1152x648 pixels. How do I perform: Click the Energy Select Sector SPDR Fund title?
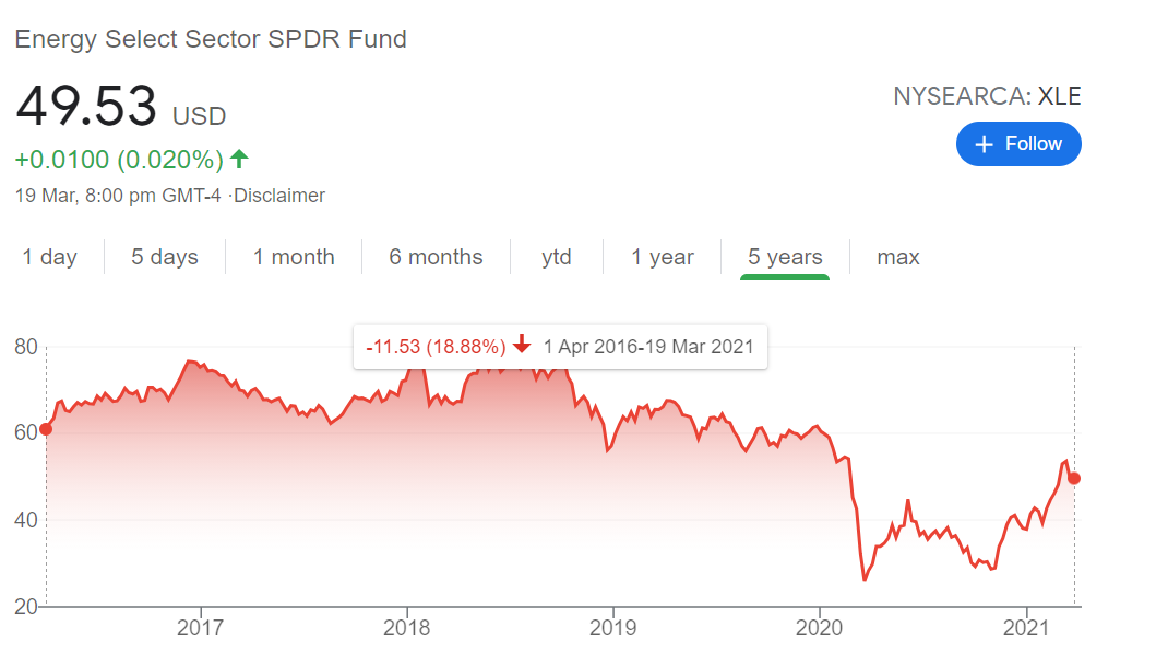[x=210, y=40]
